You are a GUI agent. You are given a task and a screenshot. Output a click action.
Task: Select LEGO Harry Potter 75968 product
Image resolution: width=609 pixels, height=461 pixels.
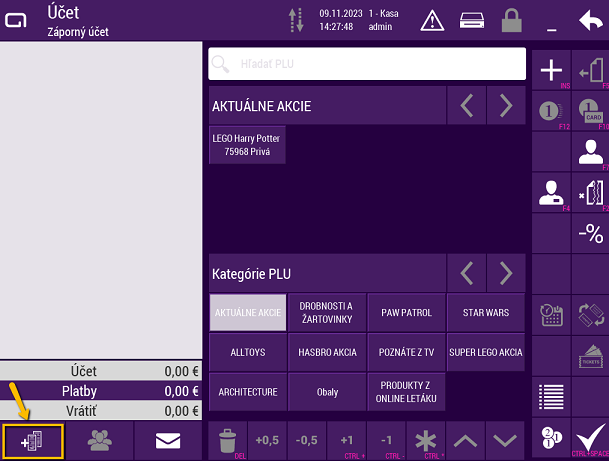point(247,144)
